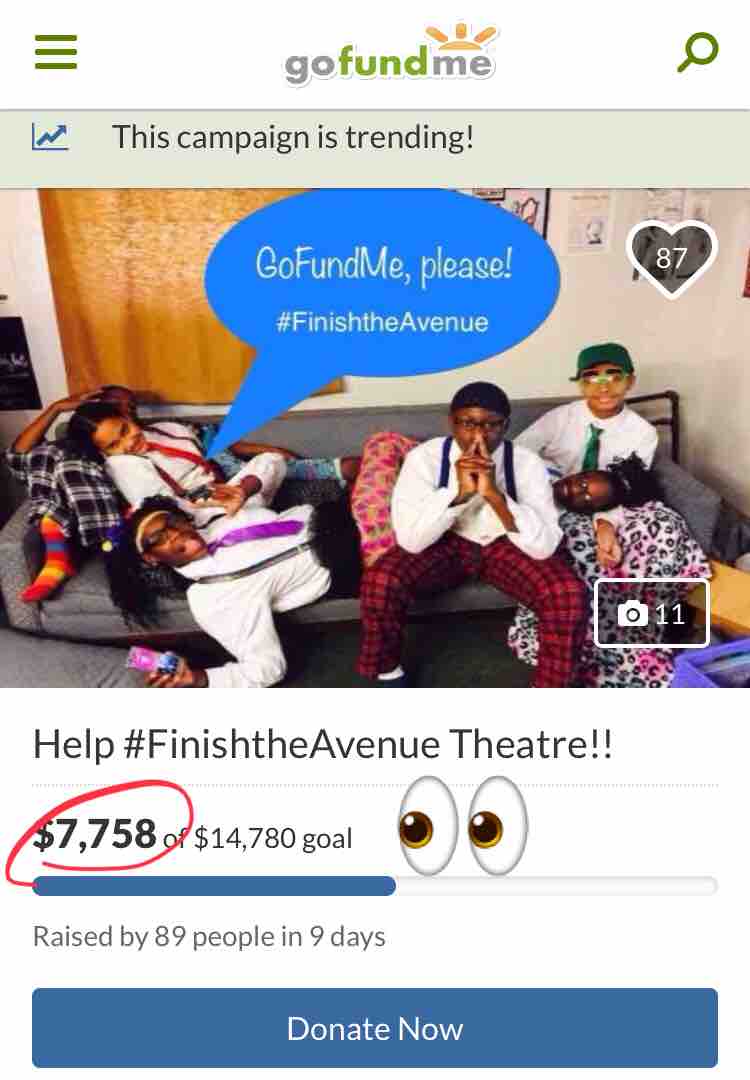Tap Raised by 89 people in 9 days
The image size is (750, 1080).
pos(209,937)
